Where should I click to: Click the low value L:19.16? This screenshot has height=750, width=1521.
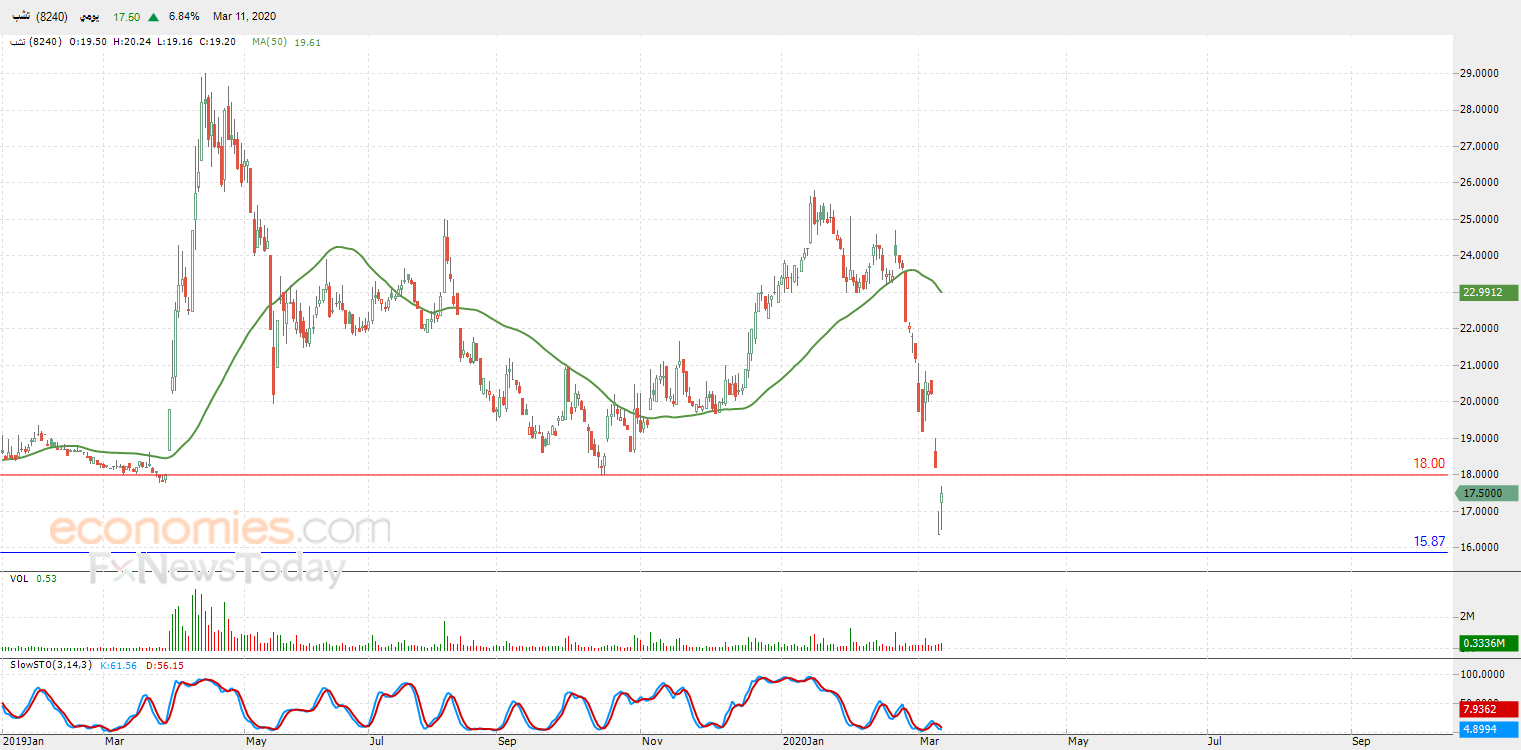pos(175,42)
